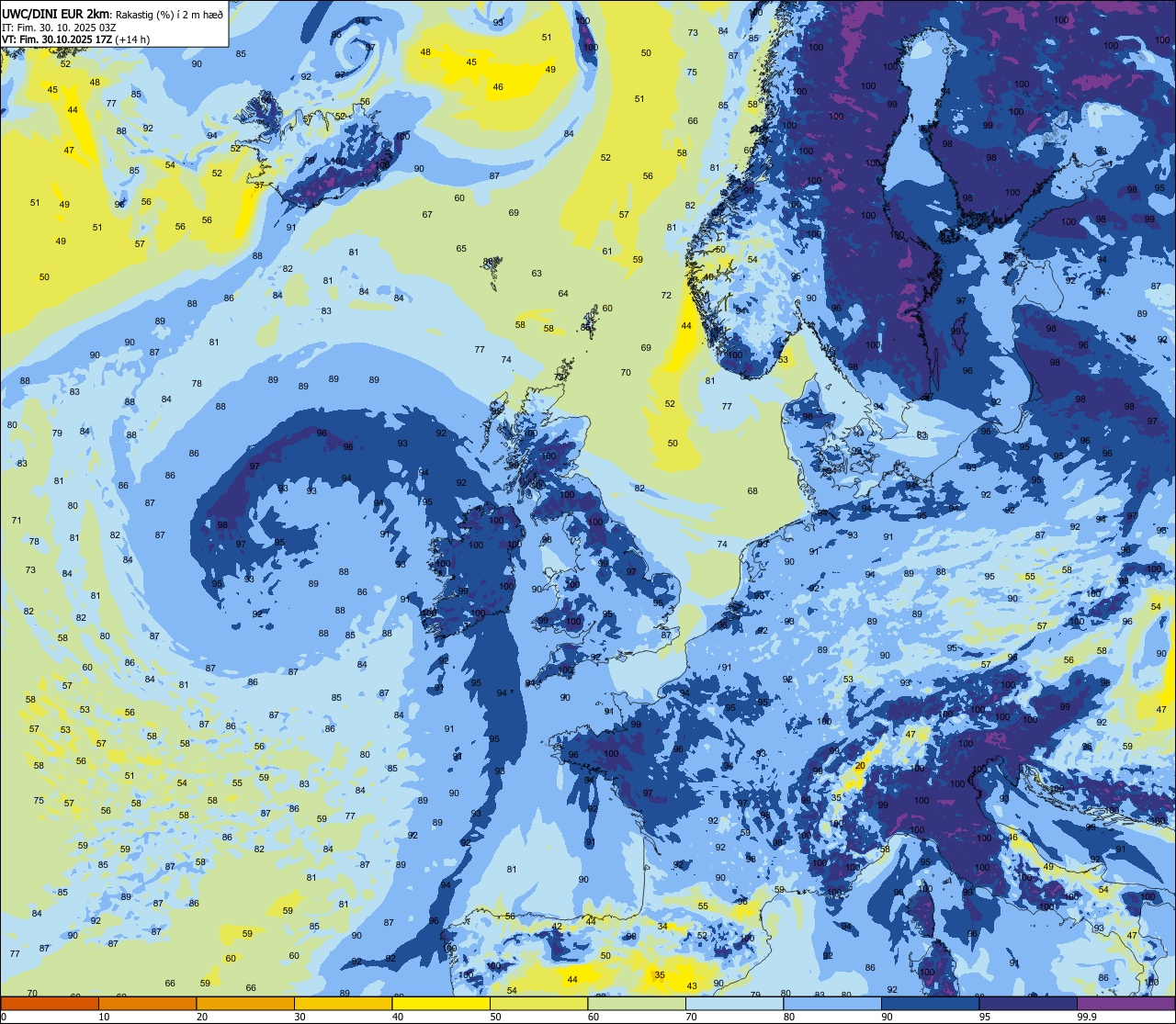Click the legend scale label '50'
The width and height of the screenshot is (1176, 1024).
(495, 1017)
